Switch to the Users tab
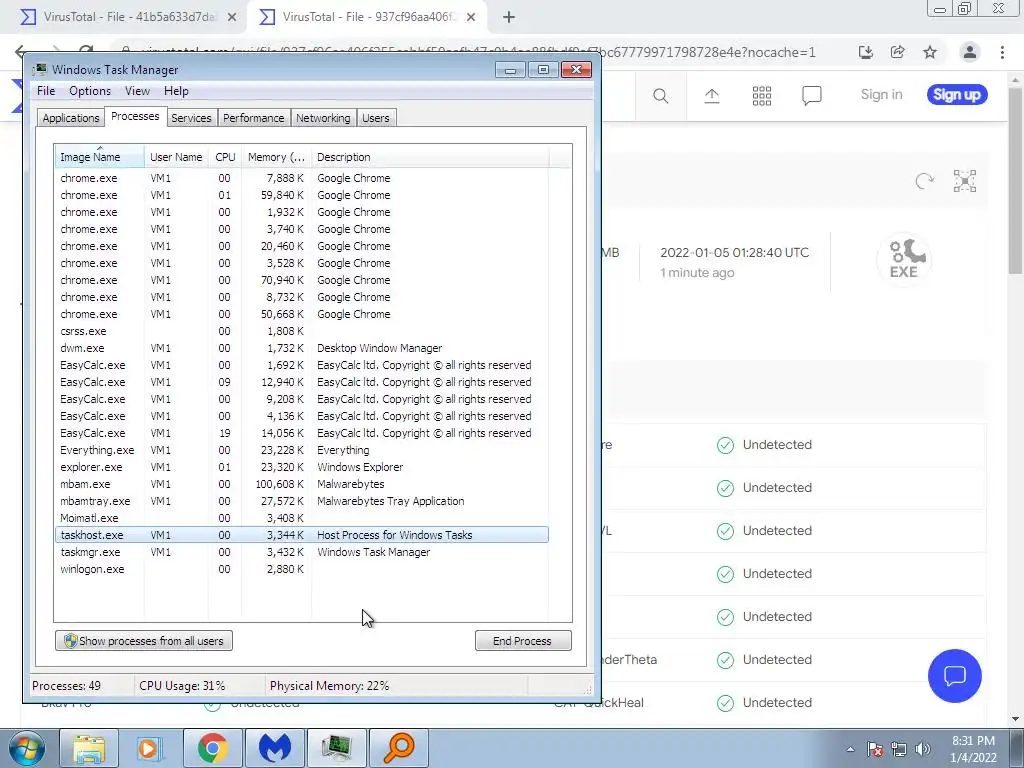 (x=376, y=118)
